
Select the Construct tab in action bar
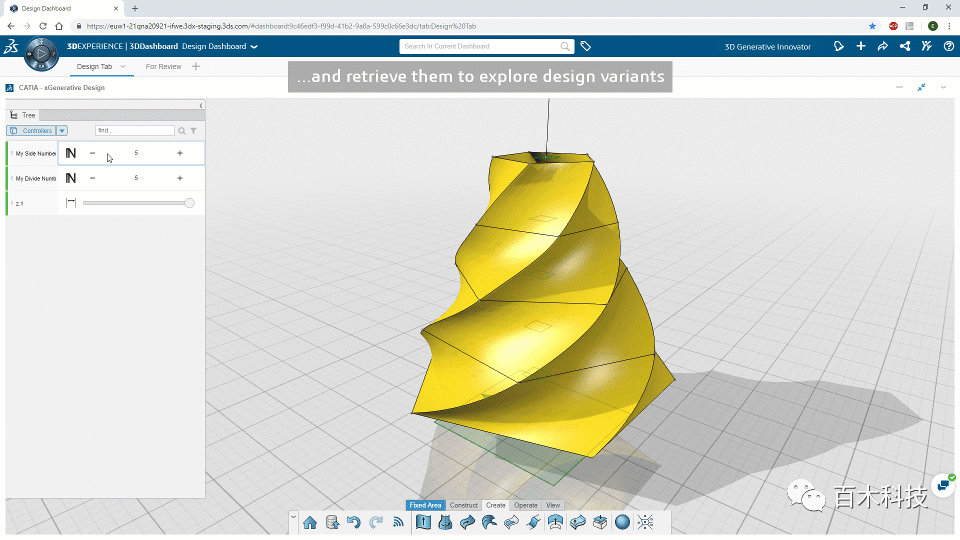(x=463, y=505)
